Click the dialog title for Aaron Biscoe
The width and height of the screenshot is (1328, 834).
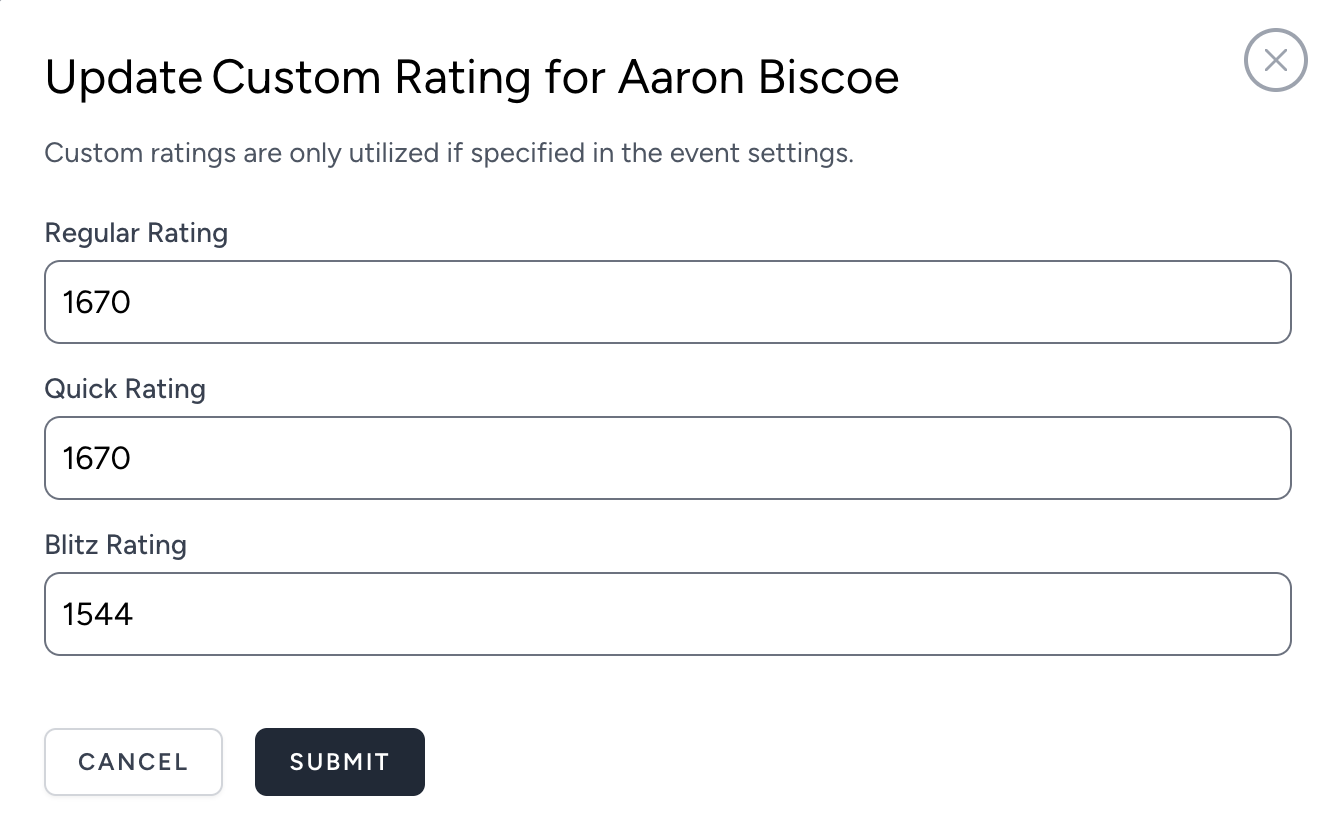[x=472, y=78]
